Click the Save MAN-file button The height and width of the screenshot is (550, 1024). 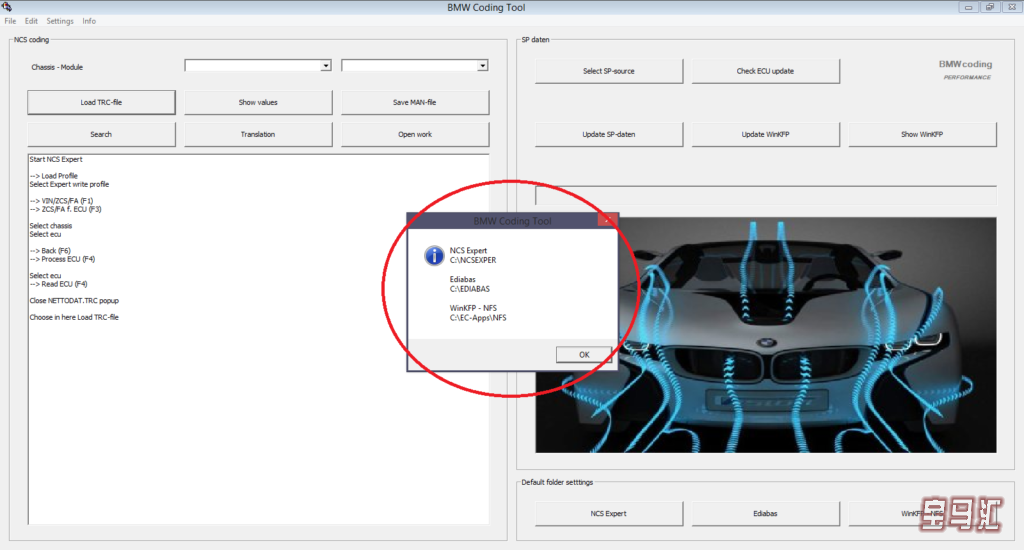[x=415, y=103]
